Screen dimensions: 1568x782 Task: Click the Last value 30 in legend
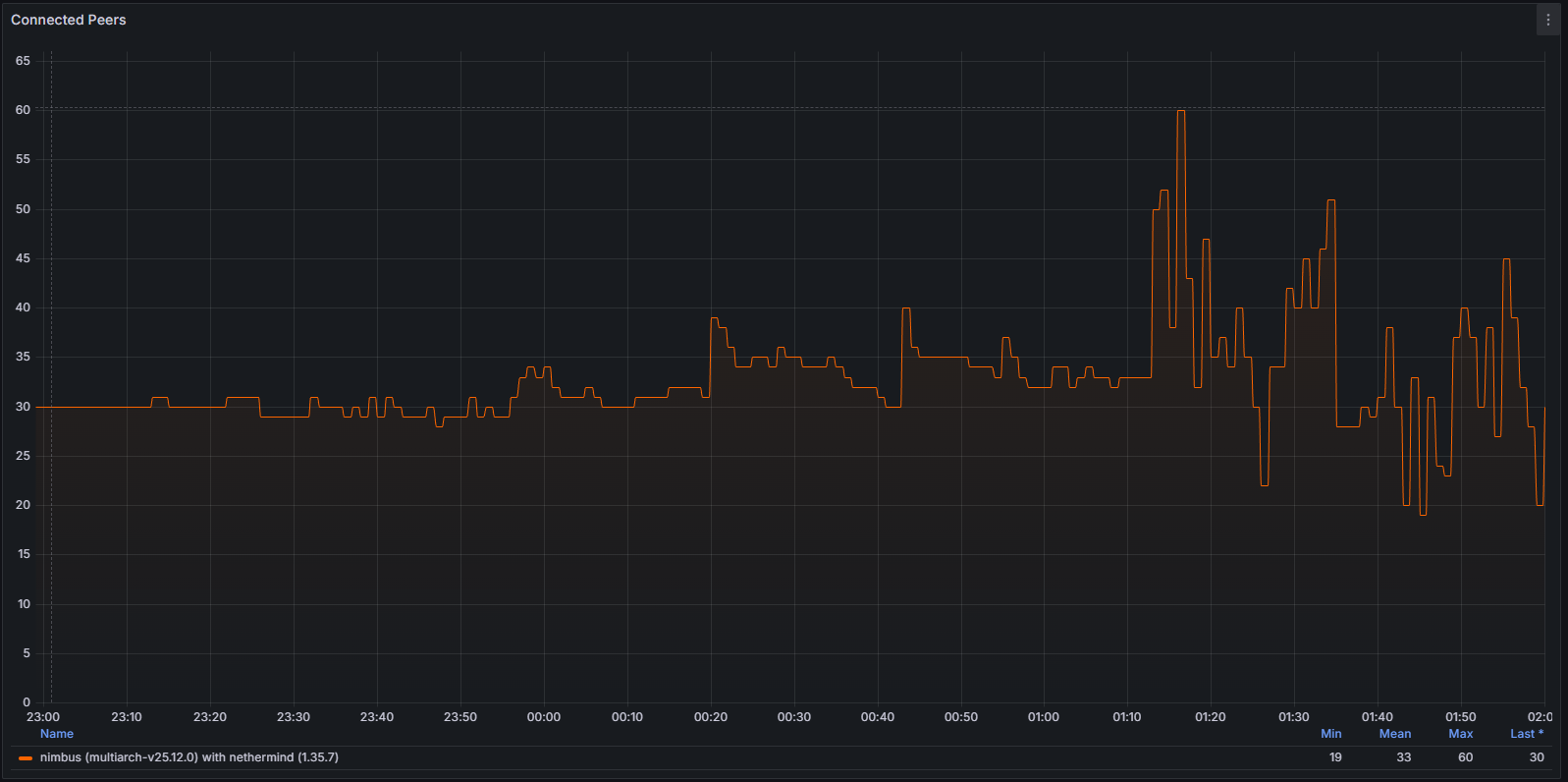(x=1536, y=757)
